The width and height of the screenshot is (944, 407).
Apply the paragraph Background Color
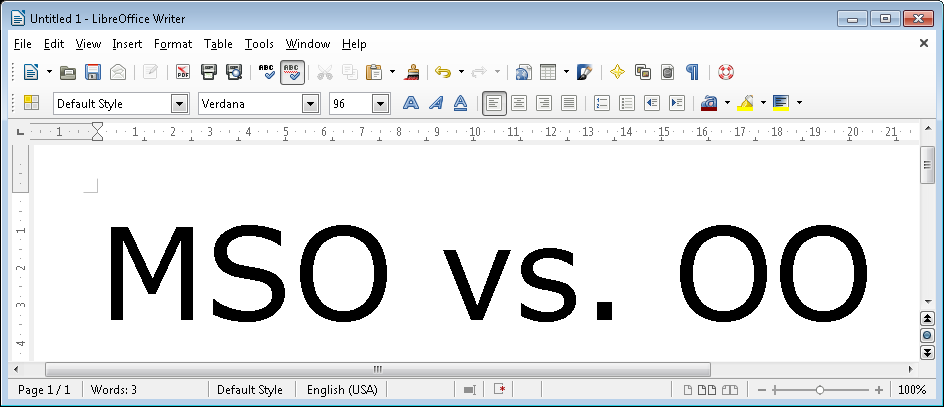point(781,103)
